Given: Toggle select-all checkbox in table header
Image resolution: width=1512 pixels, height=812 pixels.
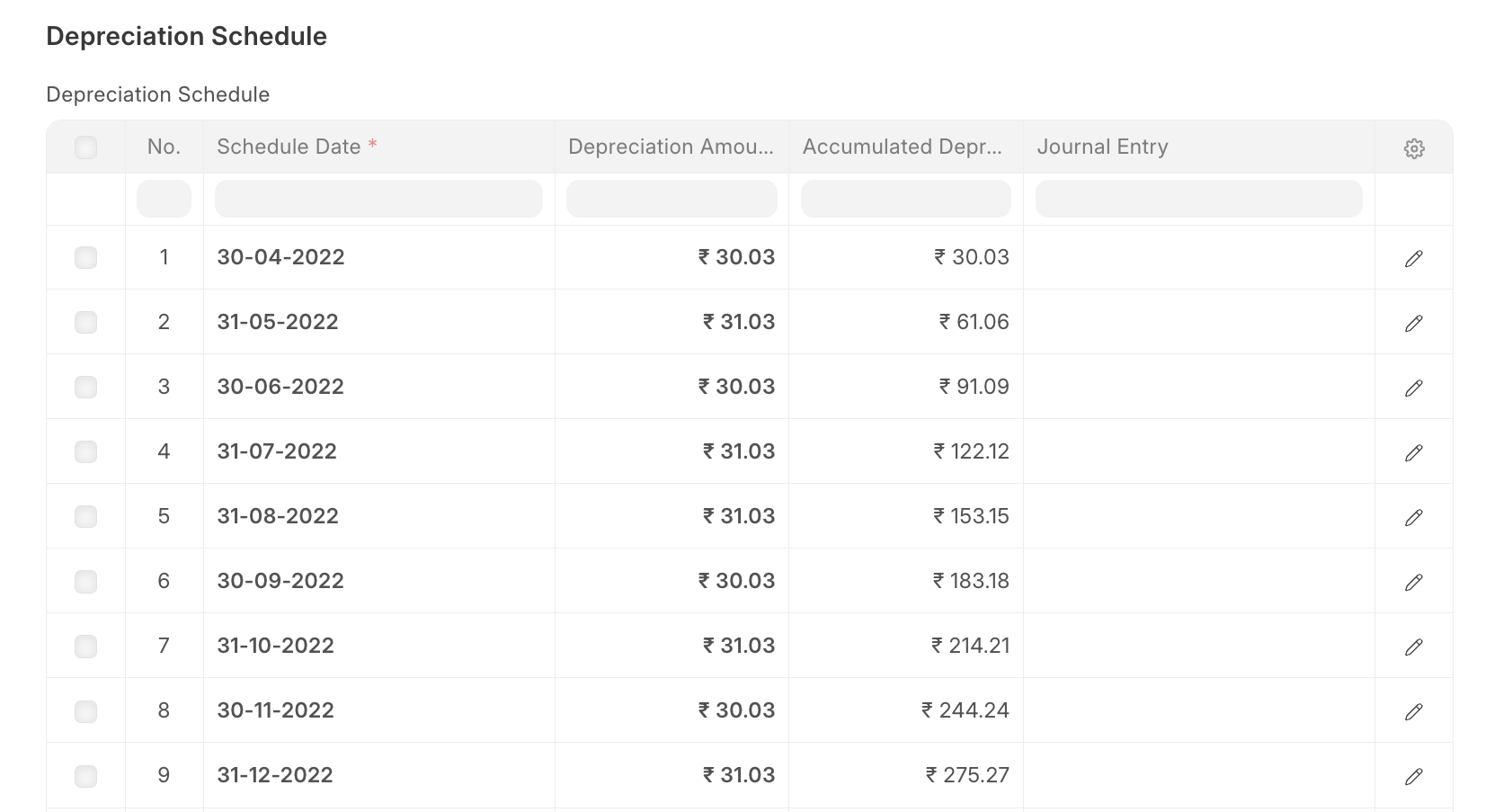Looking at the screenshot, I should pos(85,147).
